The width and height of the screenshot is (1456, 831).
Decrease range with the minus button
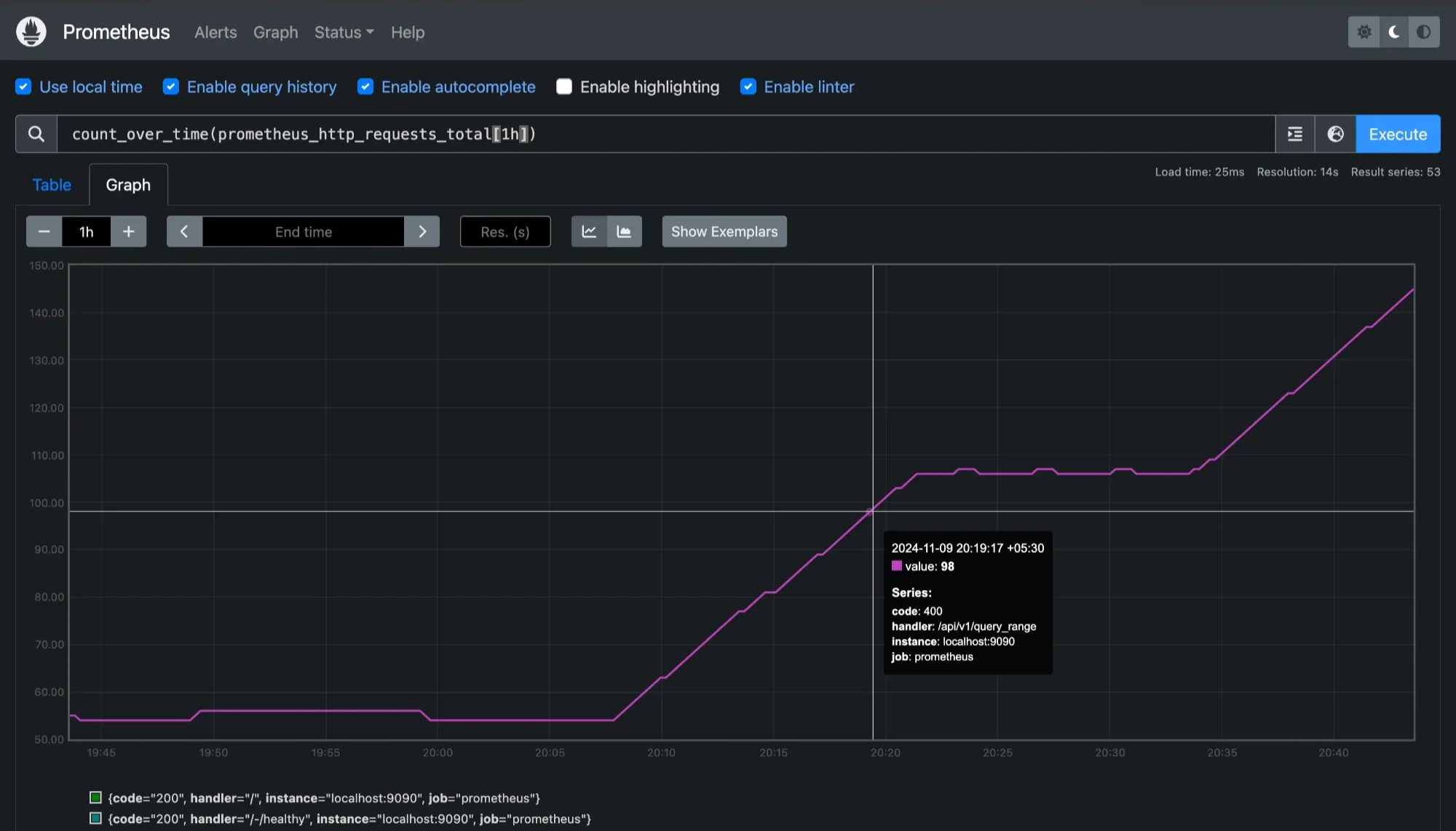pos(44,231)
